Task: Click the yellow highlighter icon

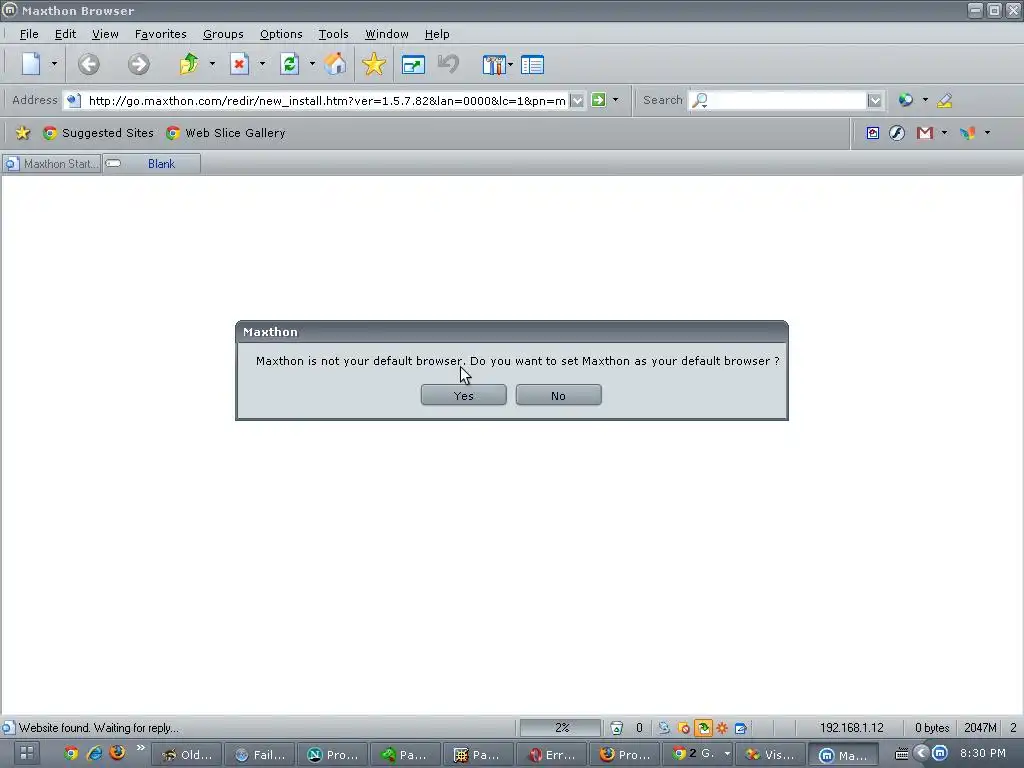Action: point(944,100)
